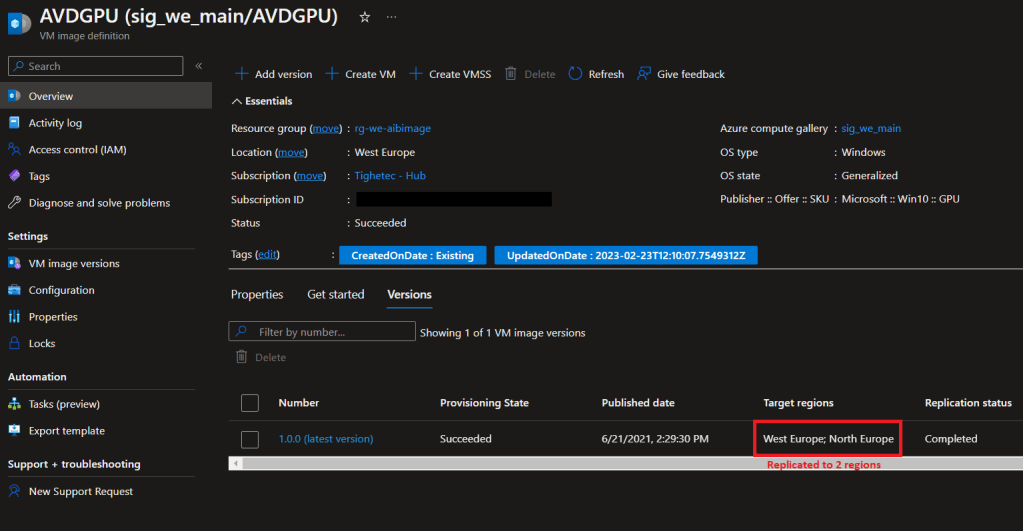Viewport: 1023px width, 531px height.
Task: Click the Activity log icon in sidebar
Action: click(14, 123)
